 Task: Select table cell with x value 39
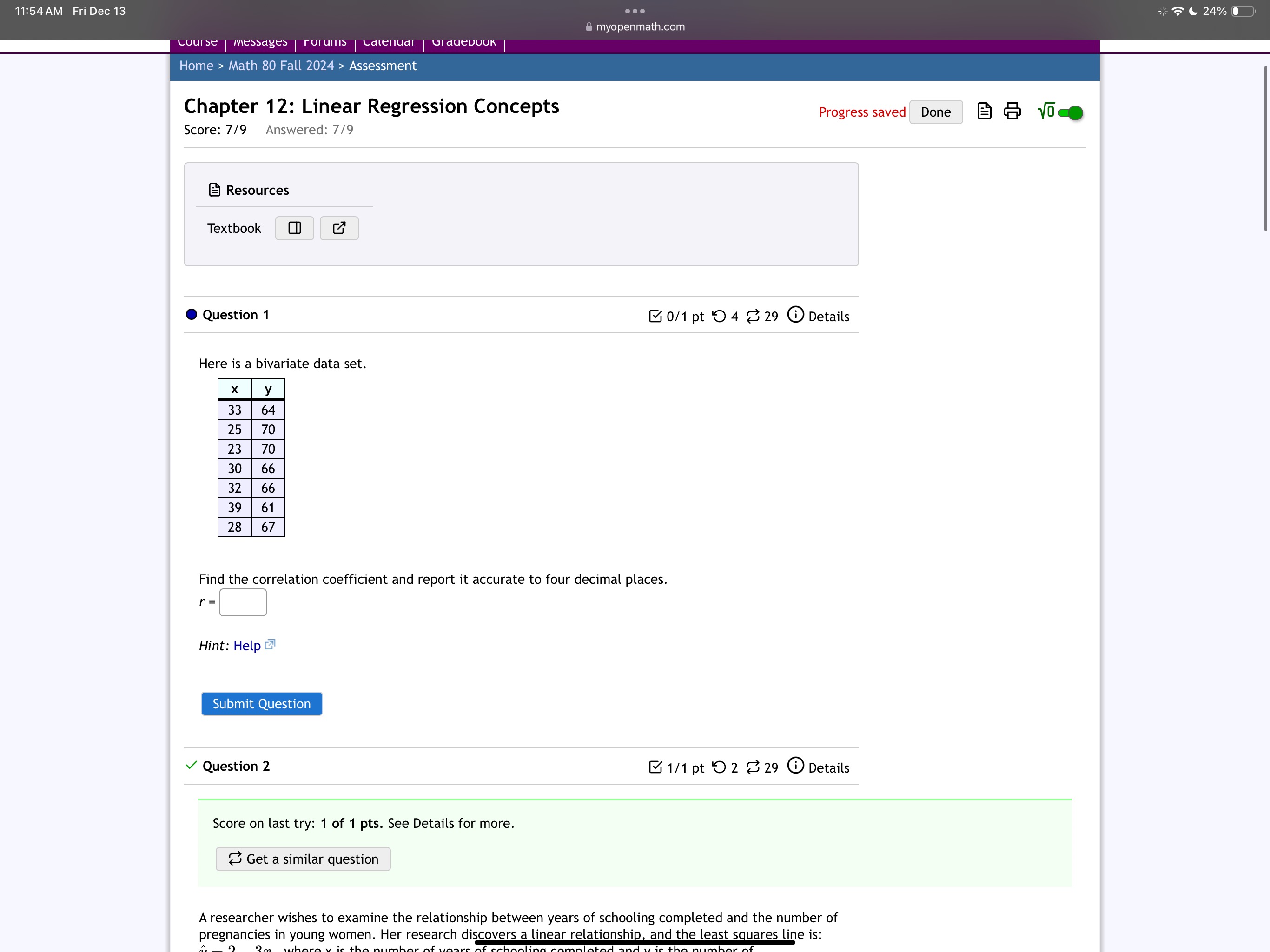point(235,508)
